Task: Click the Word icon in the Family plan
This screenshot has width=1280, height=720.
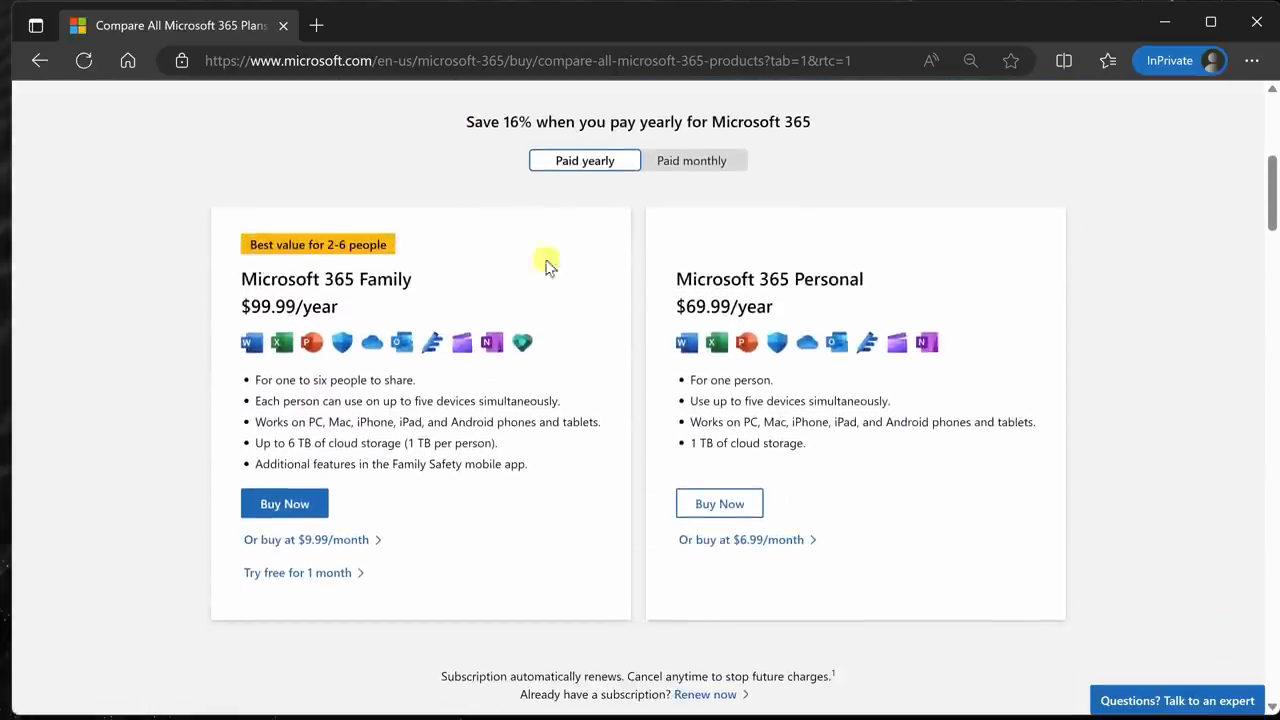Action: tap(252, 343)
